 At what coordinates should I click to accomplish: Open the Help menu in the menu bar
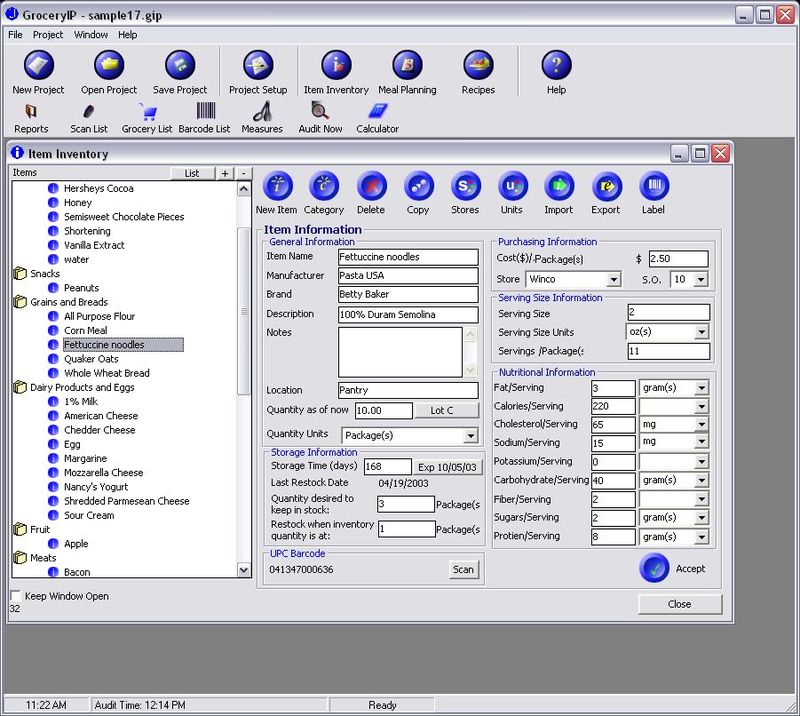[128, 35]
